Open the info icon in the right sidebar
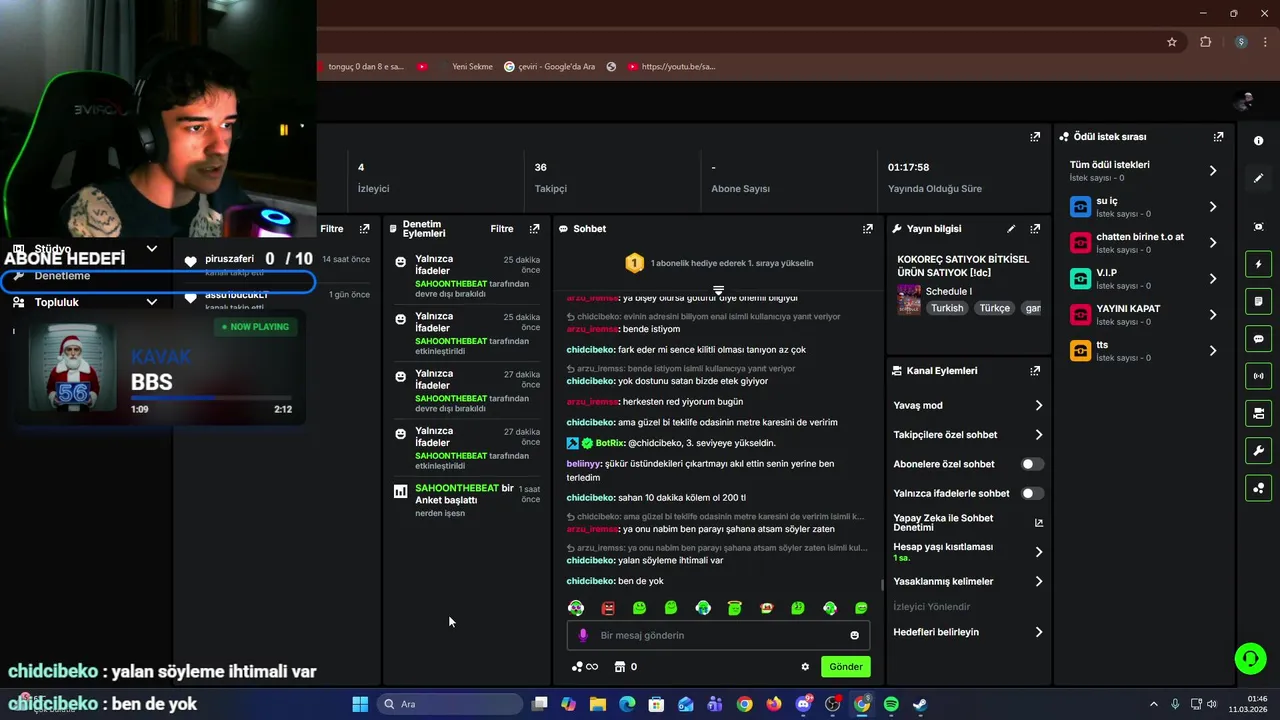The height and width of the screenshot is (720, 1280). (1258, 141)
